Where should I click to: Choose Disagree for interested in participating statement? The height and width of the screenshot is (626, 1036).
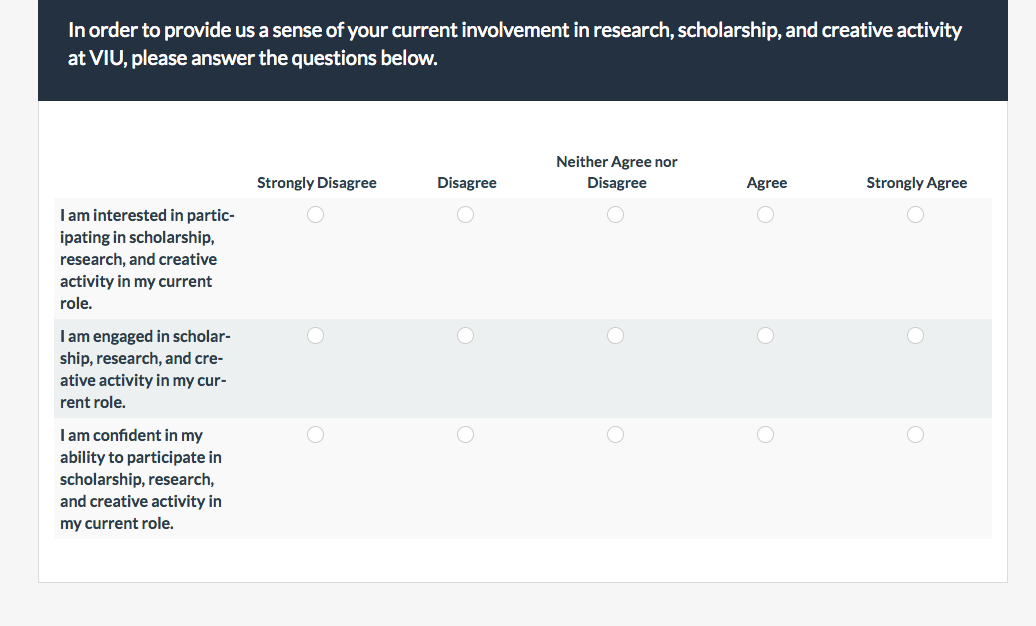pyautogui.click(x=466, y=215)
